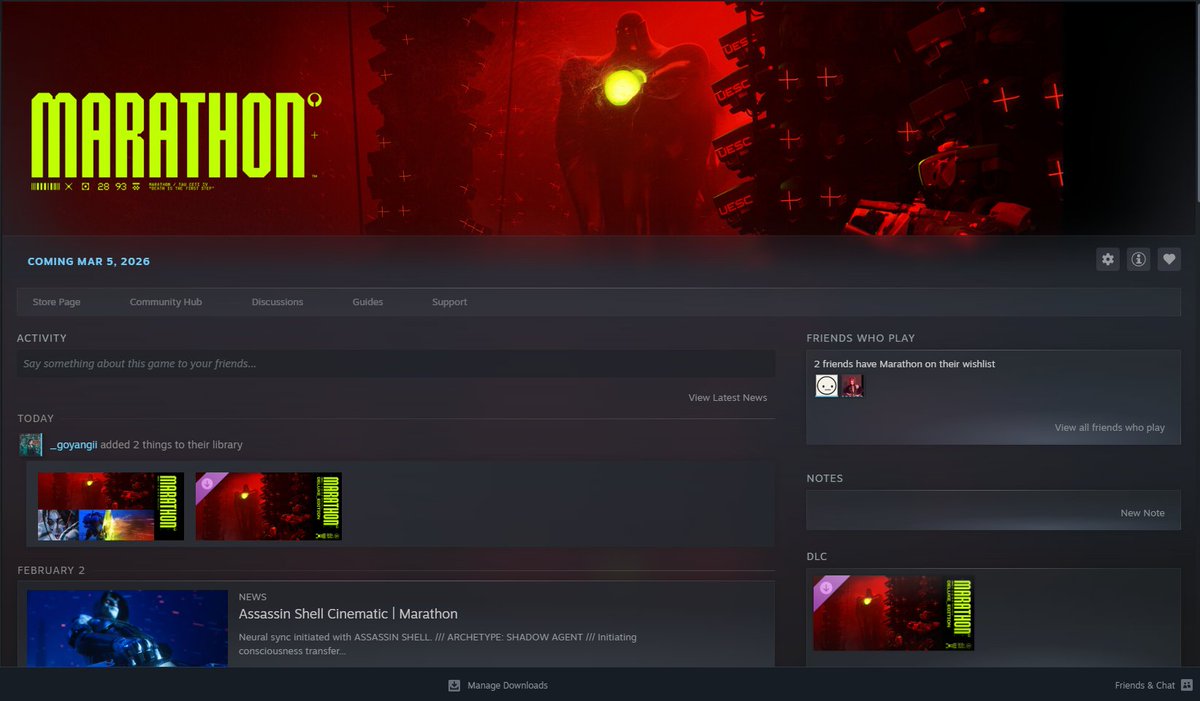Click the DLC section heading
The width and height of the screenshot is (1200, 701).
pyautogui.click(x=817, y=556)
